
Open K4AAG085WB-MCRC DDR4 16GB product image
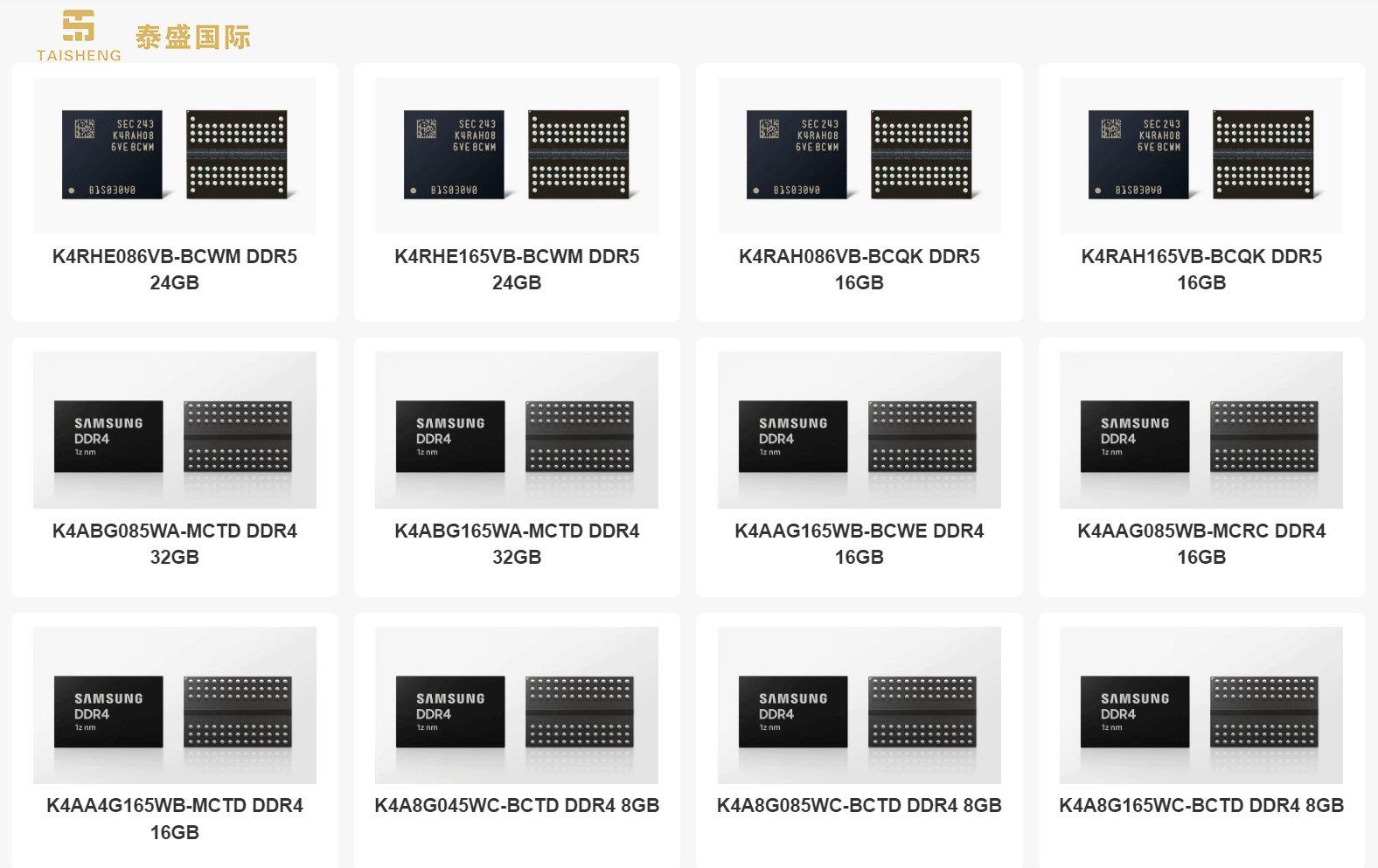(1201, 430)
